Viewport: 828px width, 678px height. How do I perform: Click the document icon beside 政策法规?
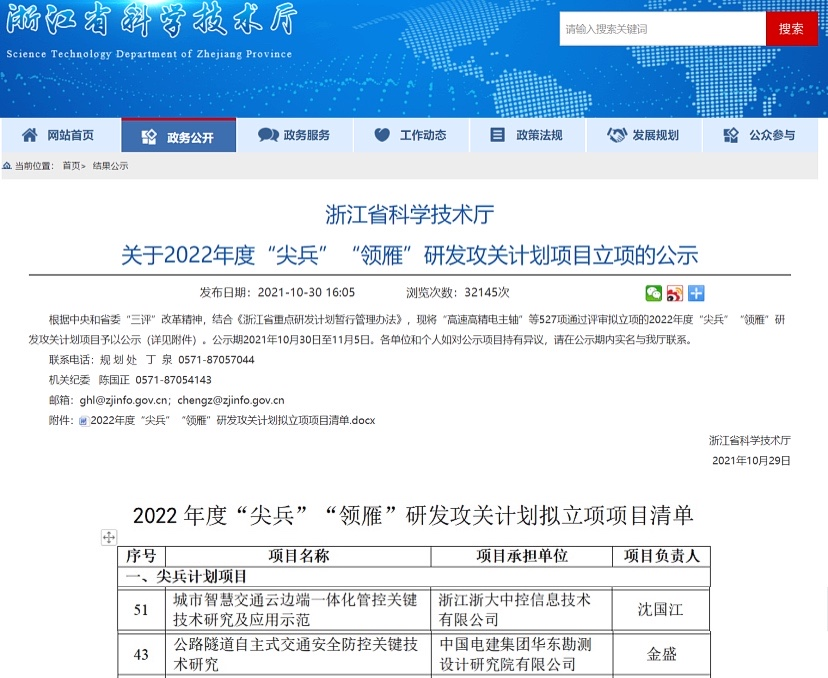pos(497,135)
